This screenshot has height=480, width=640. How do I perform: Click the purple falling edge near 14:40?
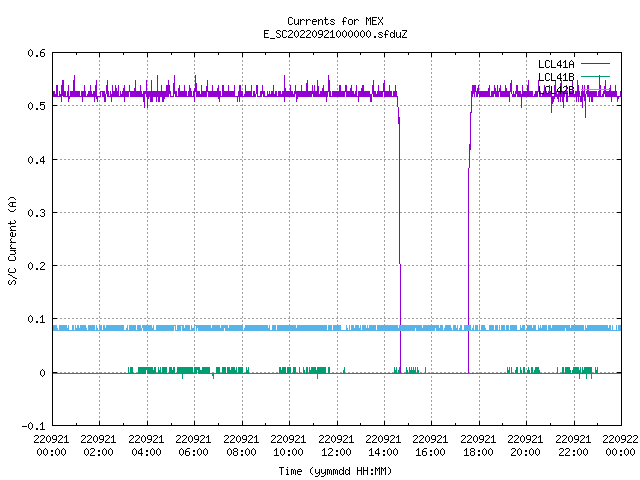400,235
